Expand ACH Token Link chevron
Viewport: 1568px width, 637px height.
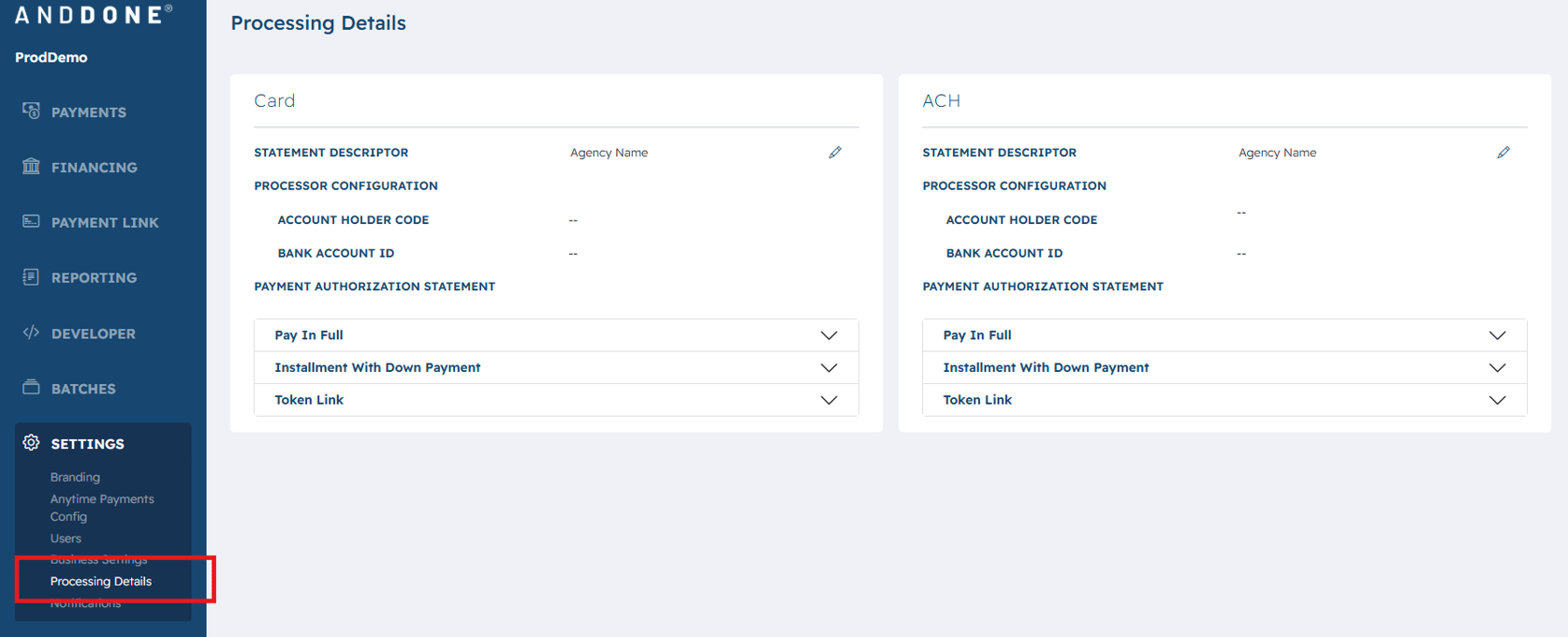pos(1497,400)
